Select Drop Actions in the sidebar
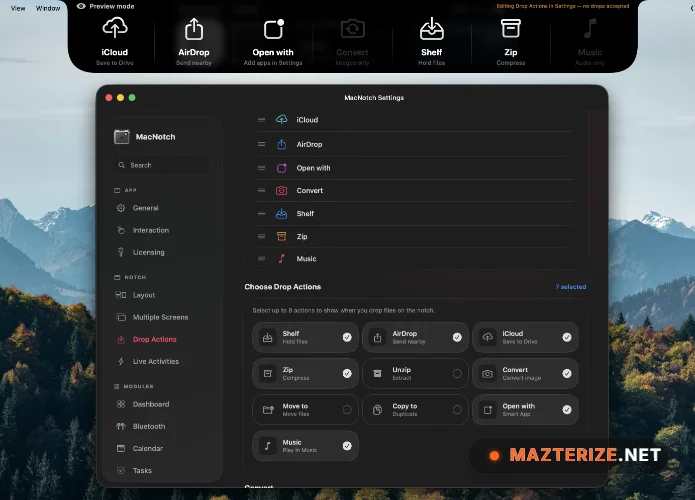Screen dimensions: 695x500 [x=155, y=339]
